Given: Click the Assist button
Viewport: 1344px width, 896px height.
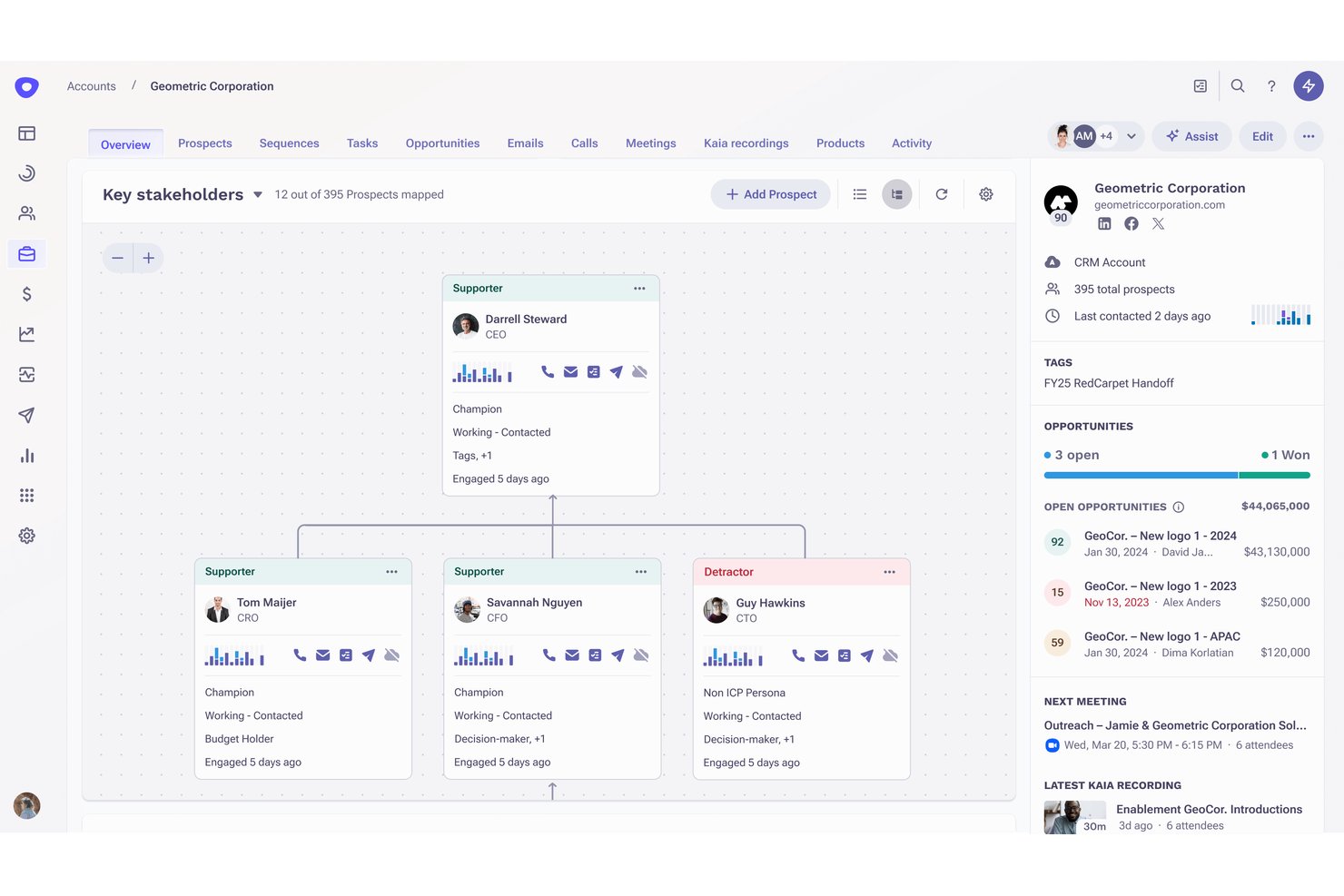Looking at the screenshot, I should click(1192, 136).
